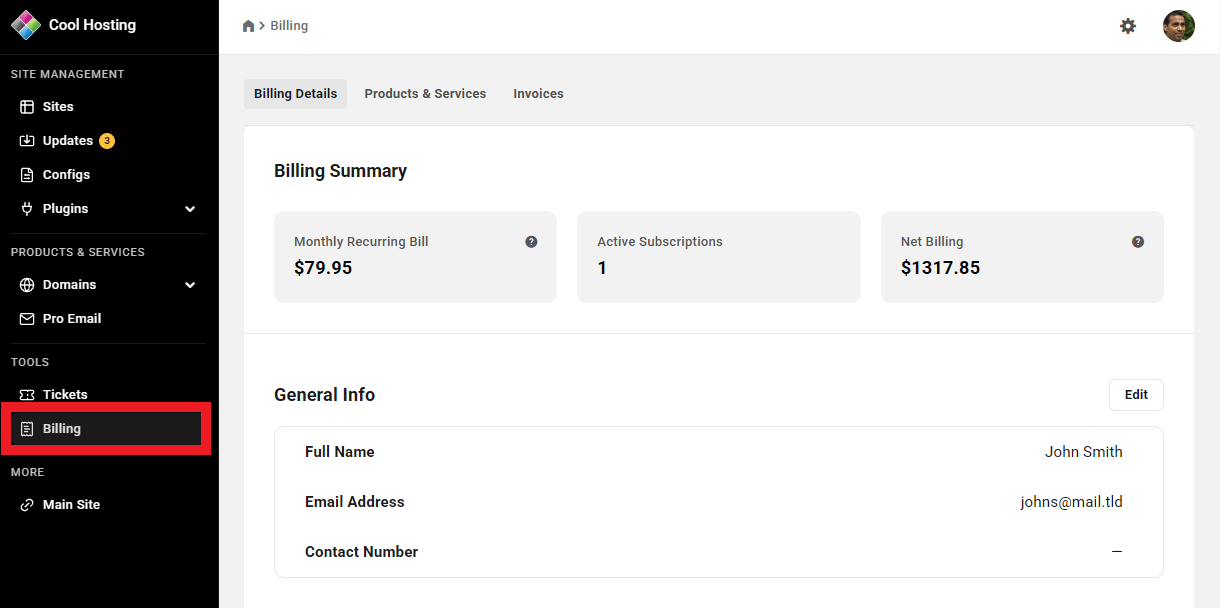1220x608 pixels.
Task: Click the $79.95 monthly bill amount
Action: coord(323,268)
